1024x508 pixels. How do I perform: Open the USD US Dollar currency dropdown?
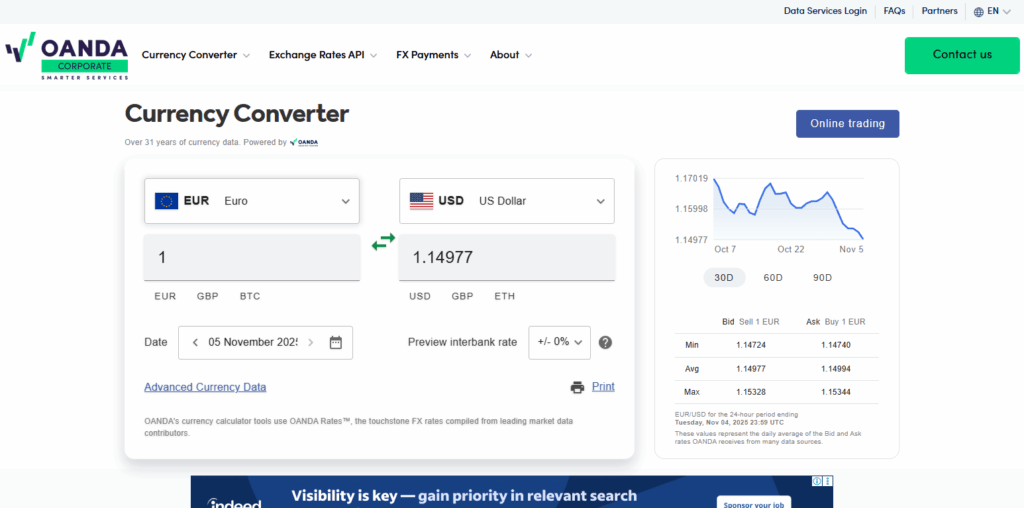pyautogui.click(x=507, y=201)
